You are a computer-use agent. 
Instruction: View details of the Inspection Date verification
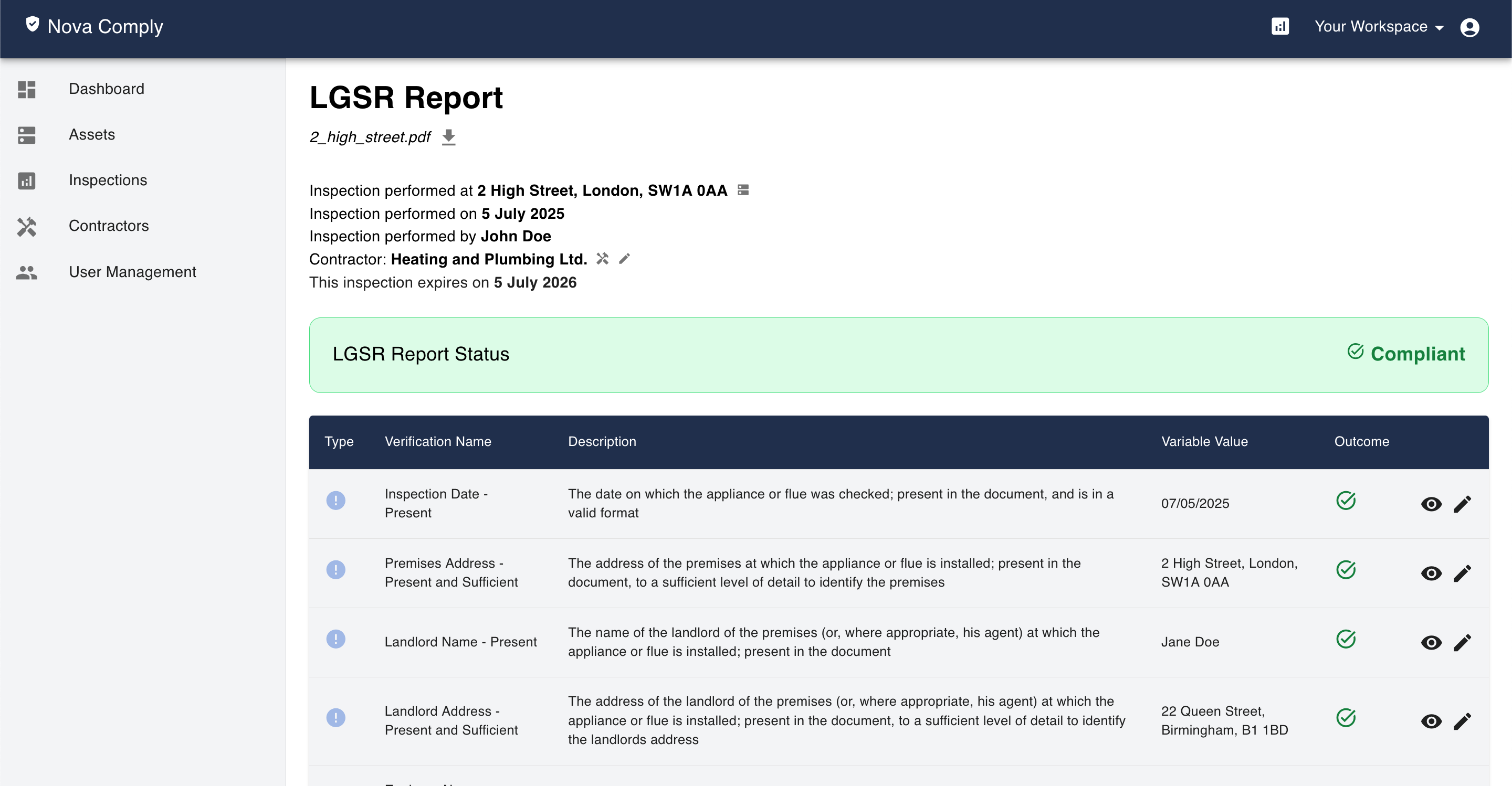(x=1431, y=503)
